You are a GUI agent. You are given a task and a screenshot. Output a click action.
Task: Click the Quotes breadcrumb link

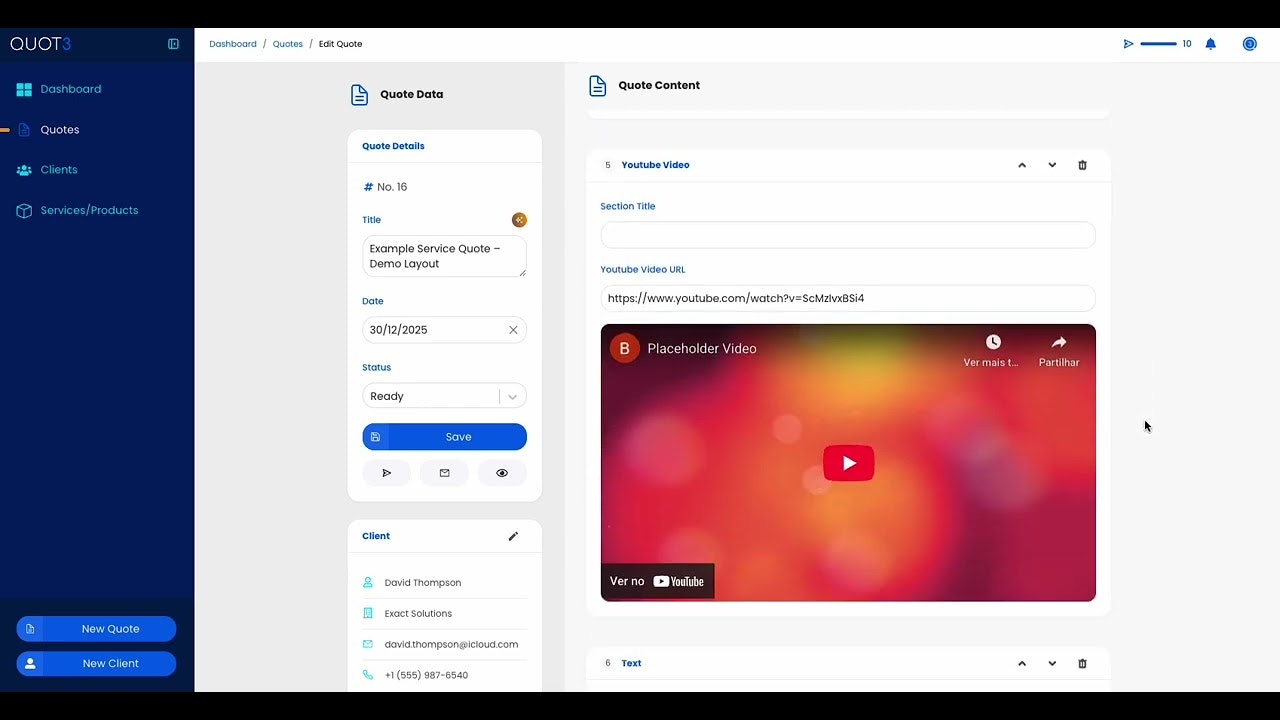288,44
